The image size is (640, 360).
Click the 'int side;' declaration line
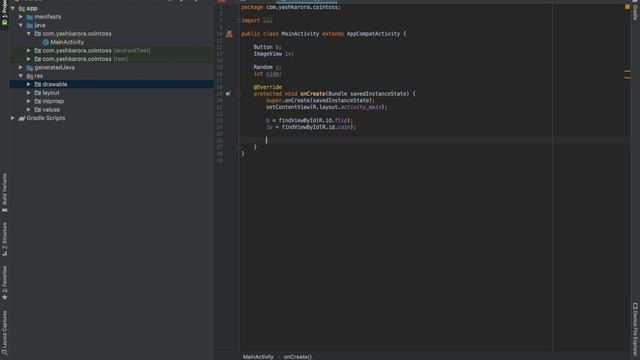267,74
